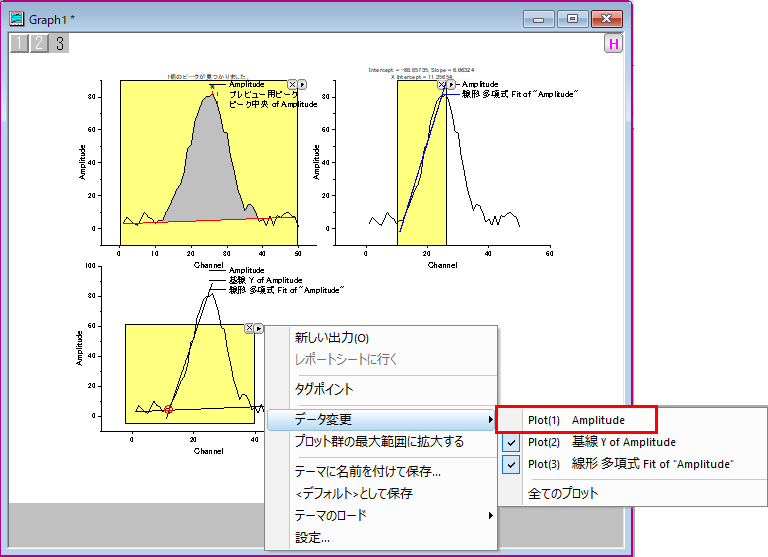
Task: Click the ピーク中央 of Amplitude legend
Action: pos(273,104)
